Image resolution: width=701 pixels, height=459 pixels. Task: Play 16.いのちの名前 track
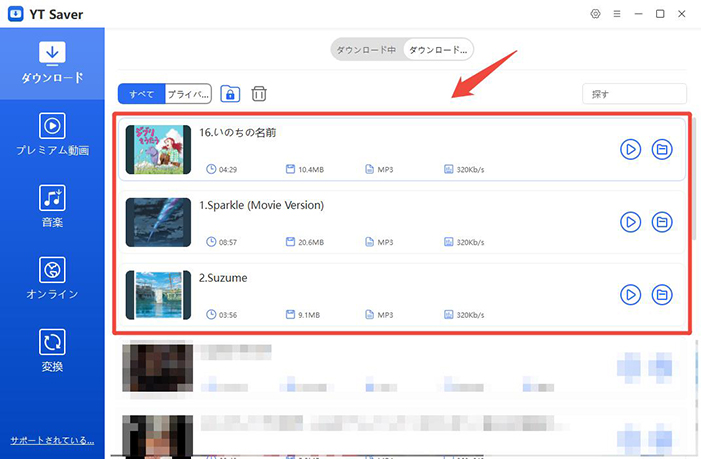pos(630,149)
